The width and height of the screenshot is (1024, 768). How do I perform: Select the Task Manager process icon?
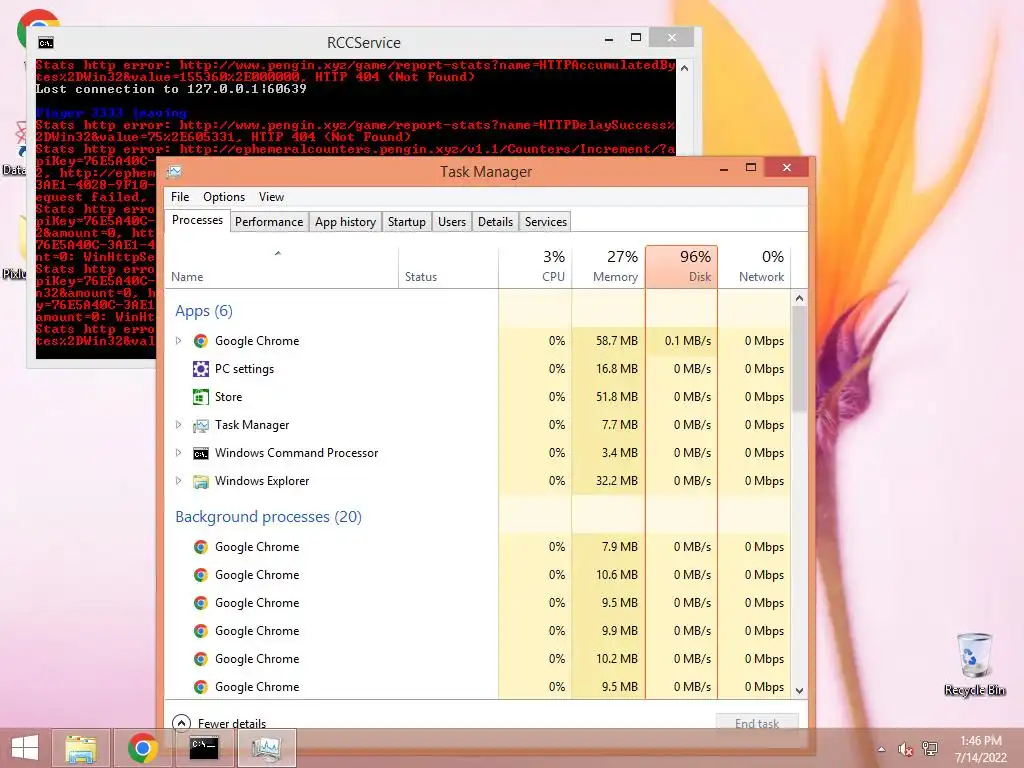(200, 425)
